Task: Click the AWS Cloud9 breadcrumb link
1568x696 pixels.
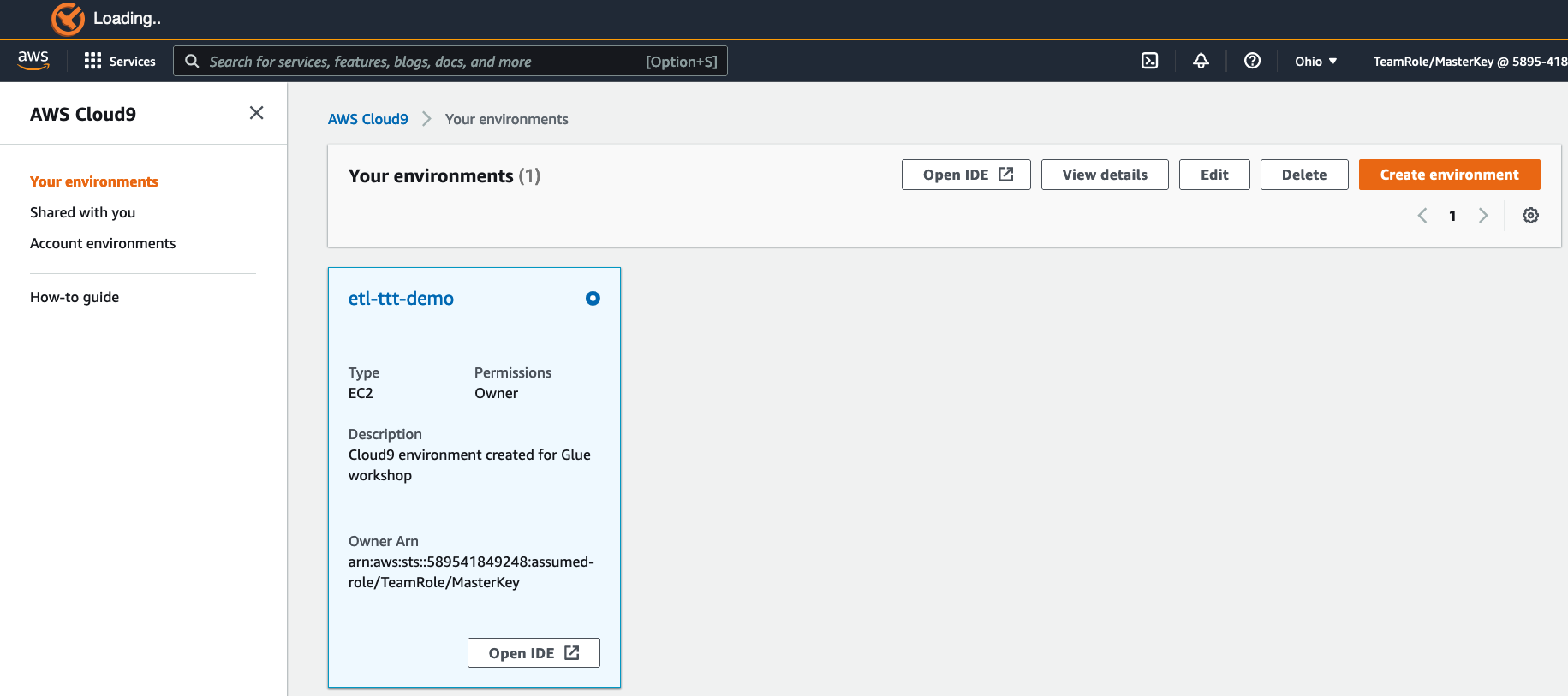Action: (x=368, y=119)
